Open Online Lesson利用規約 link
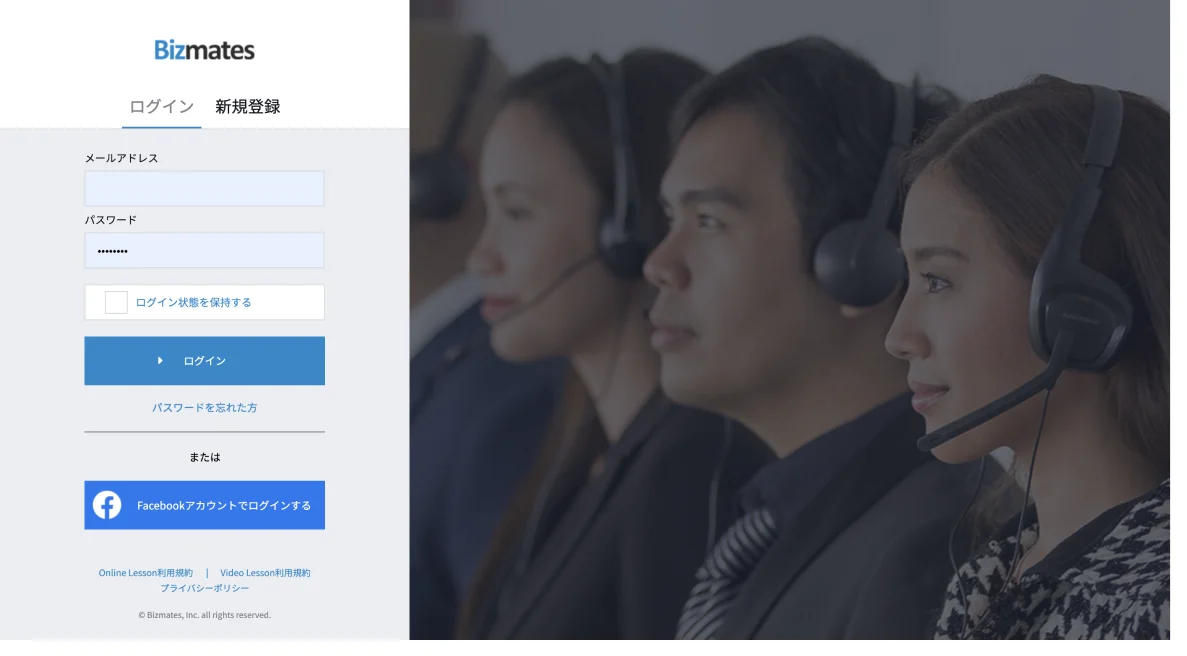This screenshot has height=656, width=1187. tap(145, 573)
